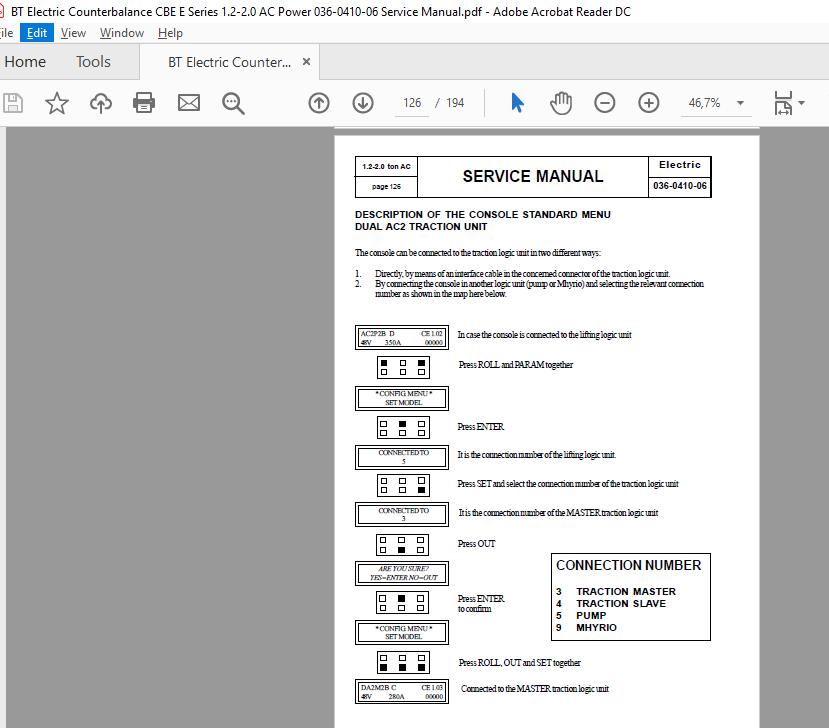Click the fit page width icon
Viewport: 829px width, 728px height.
click(783, 103)
